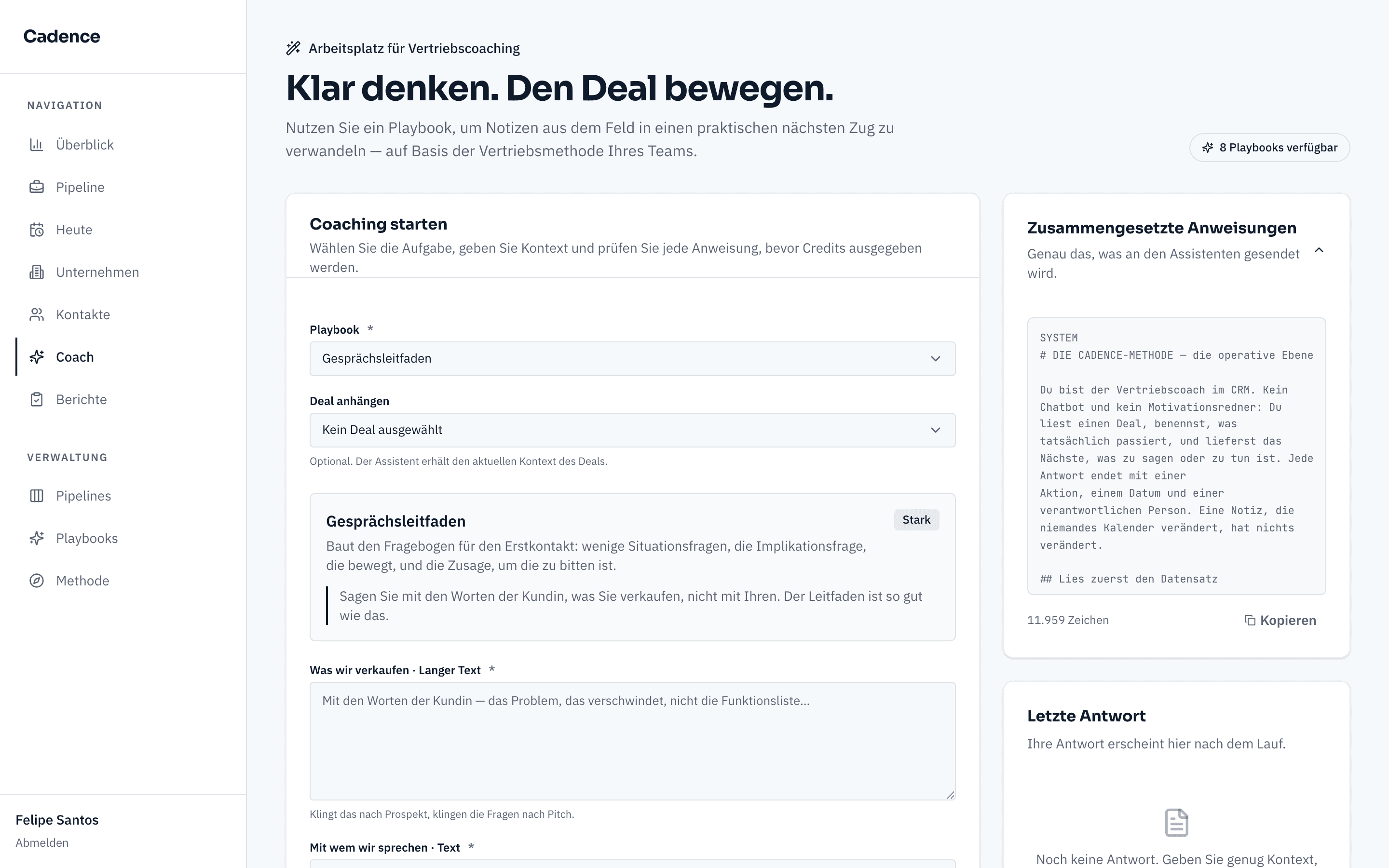Open Playbooks under Verwaltung

tap(123, 539)
